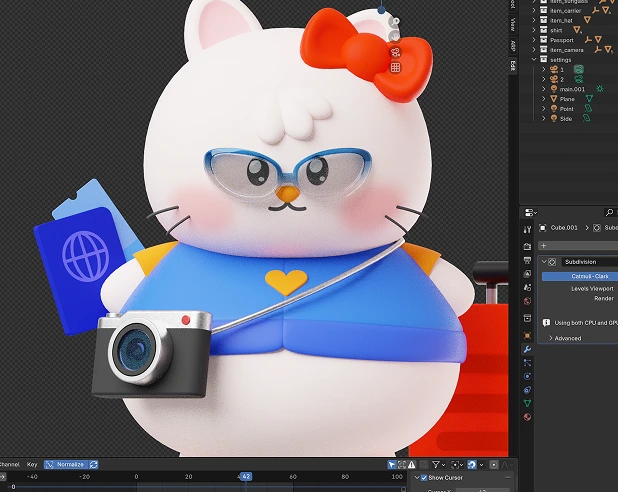Viewport: 618px width, 492px height.
Task: Switch to the View sidebar tab
Action: pyautogui.click(x=513, y=24)
